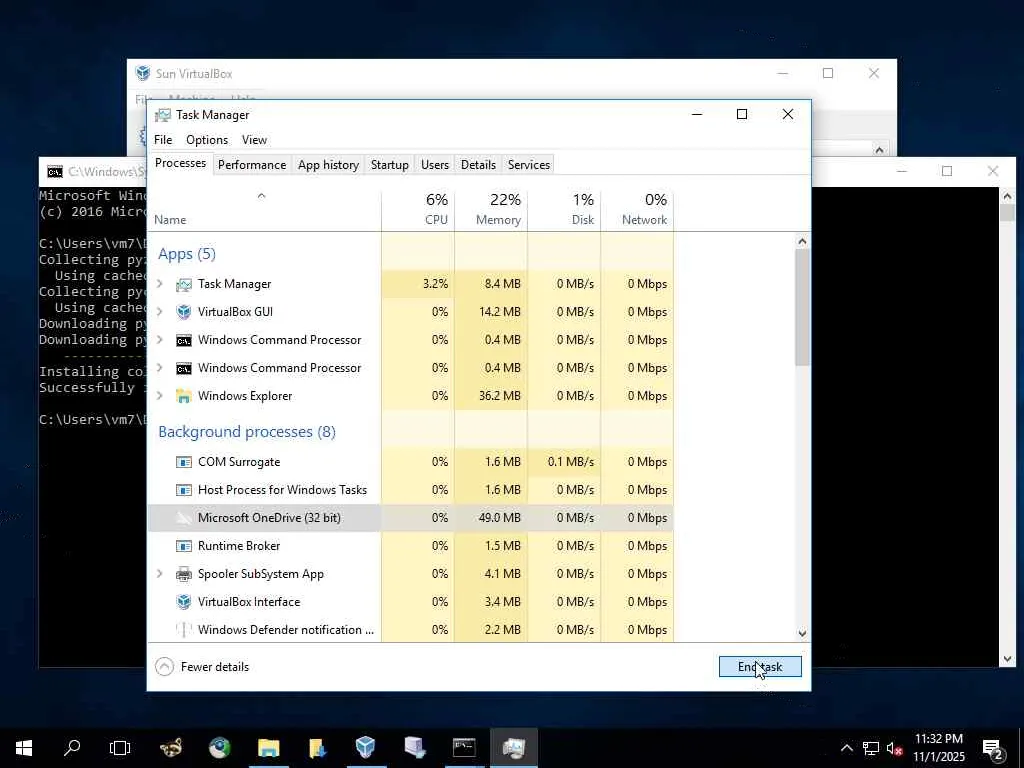
Task: Click Command Prompt window scroll down arrow
Action: point(1006,660)
